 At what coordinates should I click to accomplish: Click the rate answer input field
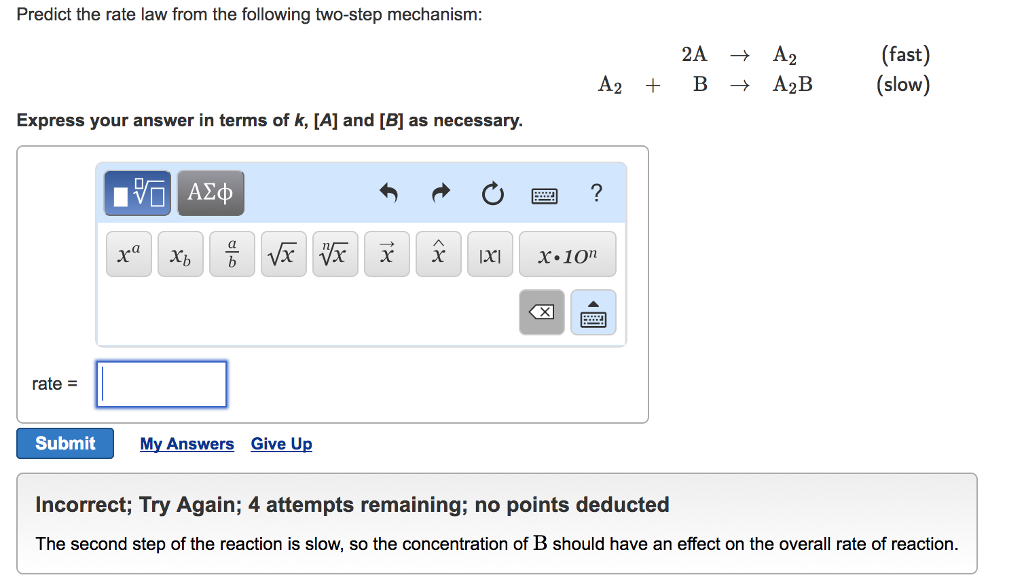click(x=161, y=384)
